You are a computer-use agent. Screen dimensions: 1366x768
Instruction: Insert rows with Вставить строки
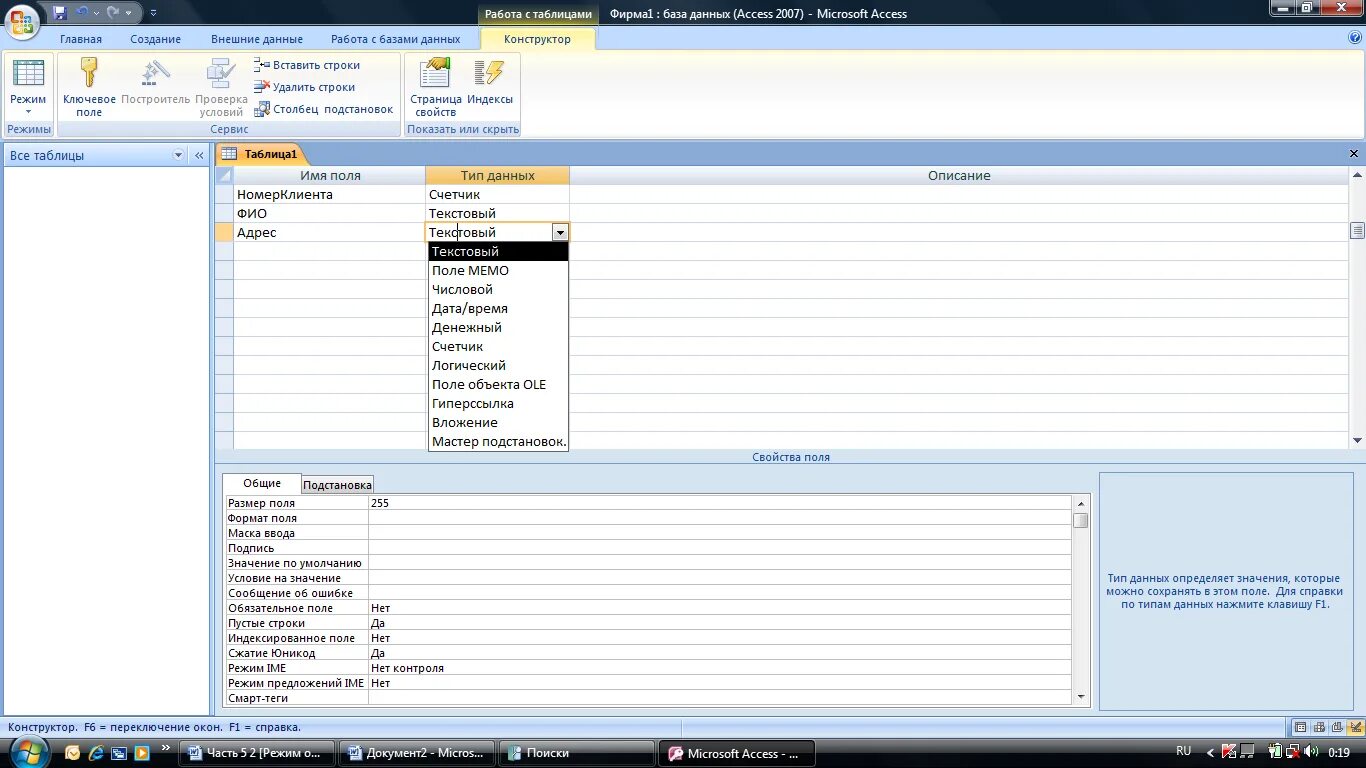[307, 65]
